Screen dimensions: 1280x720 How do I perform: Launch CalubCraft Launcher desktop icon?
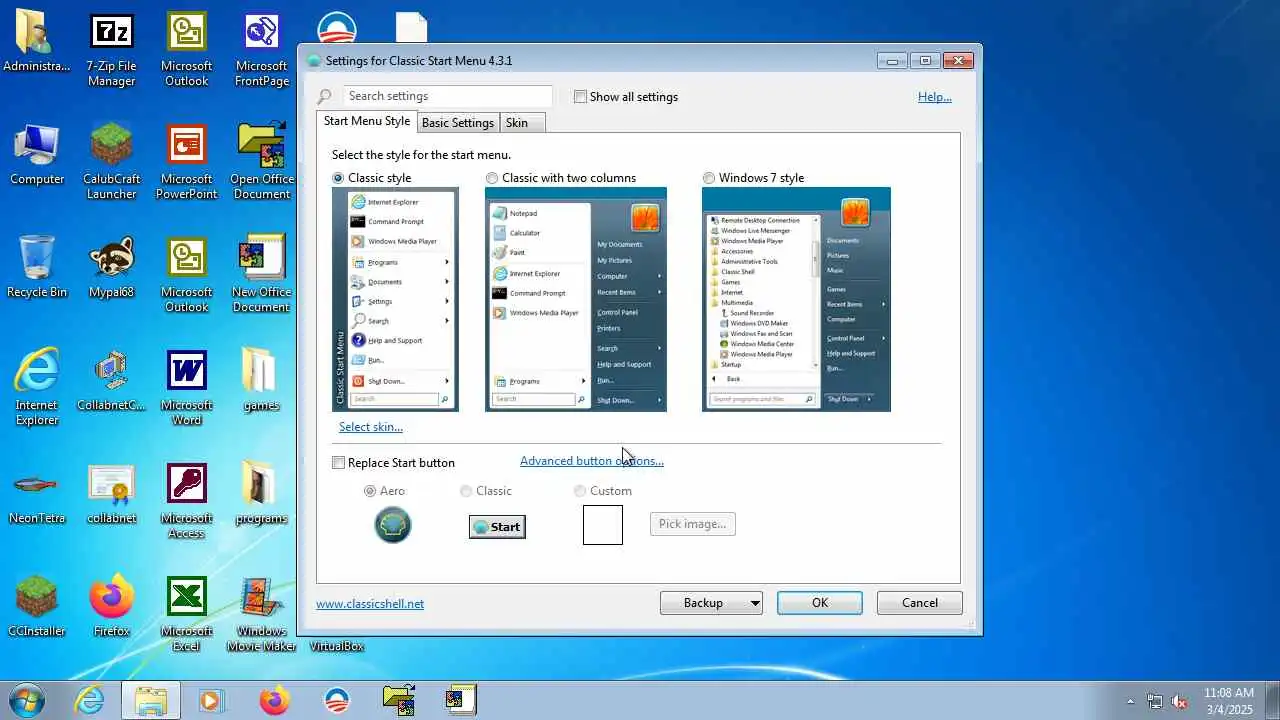pos(111,162)
